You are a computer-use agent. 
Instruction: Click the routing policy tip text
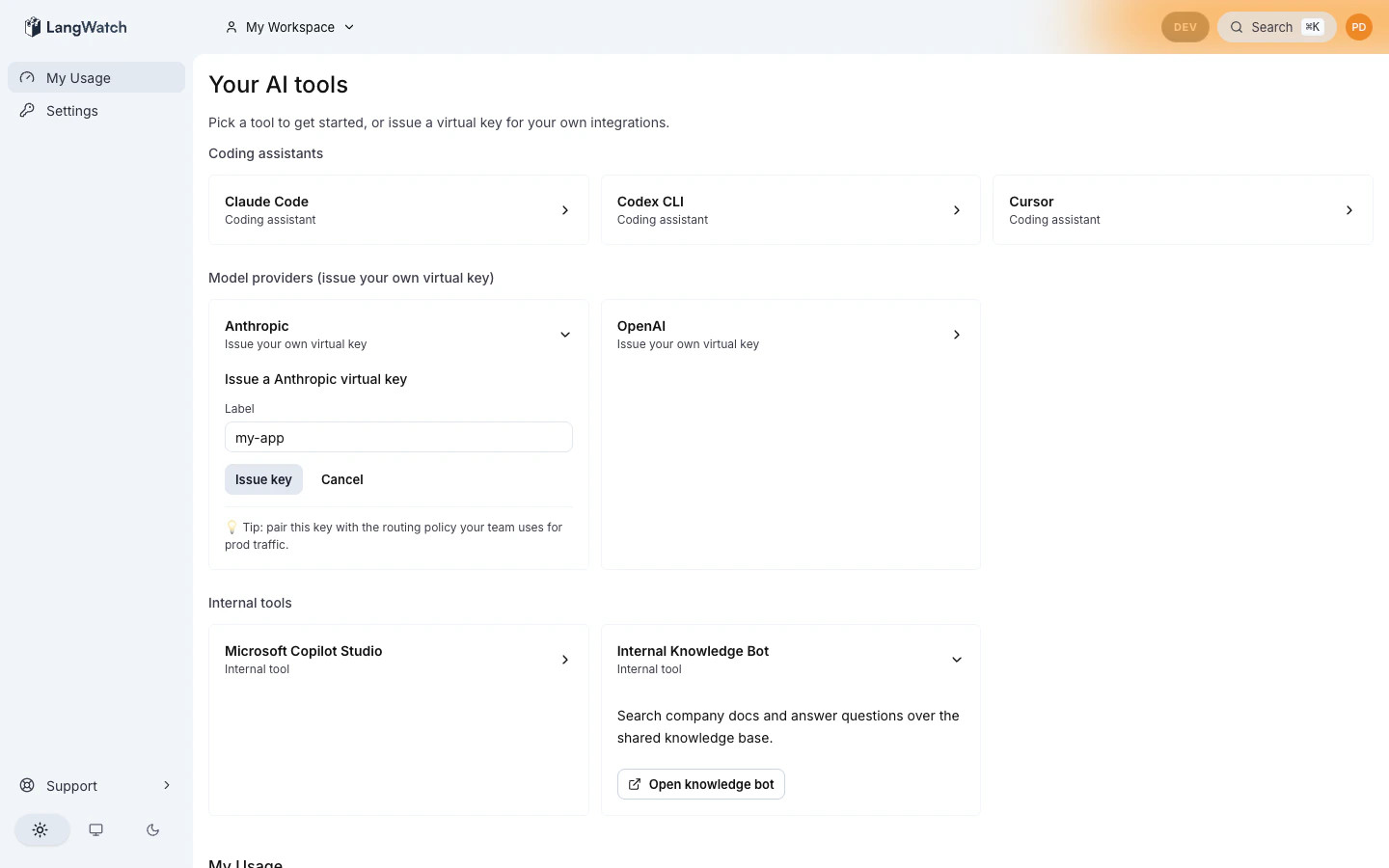[x=394, y=536]
